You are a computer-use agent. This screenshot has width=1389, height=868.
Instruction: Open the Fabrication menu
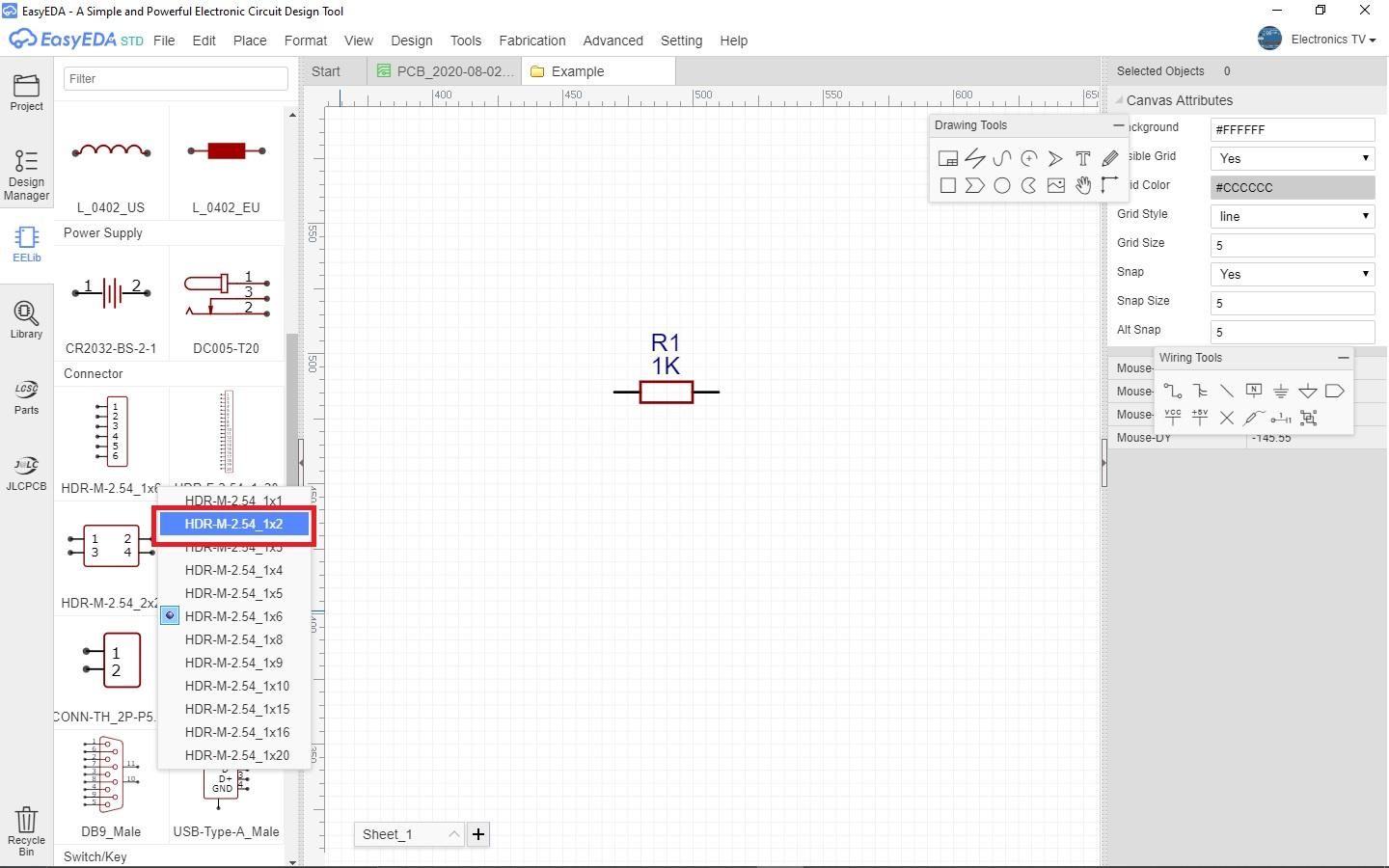point(531,41)
